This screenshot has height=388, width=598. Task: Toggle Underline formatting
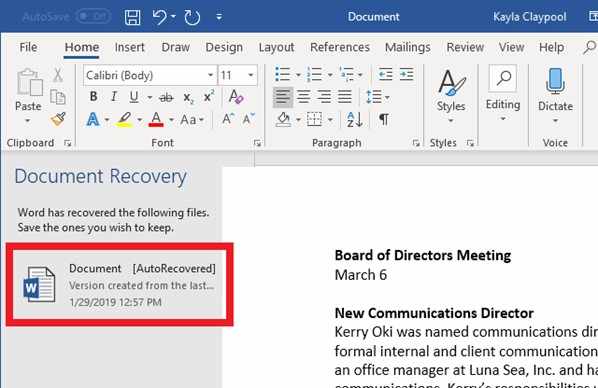(134, 97)
